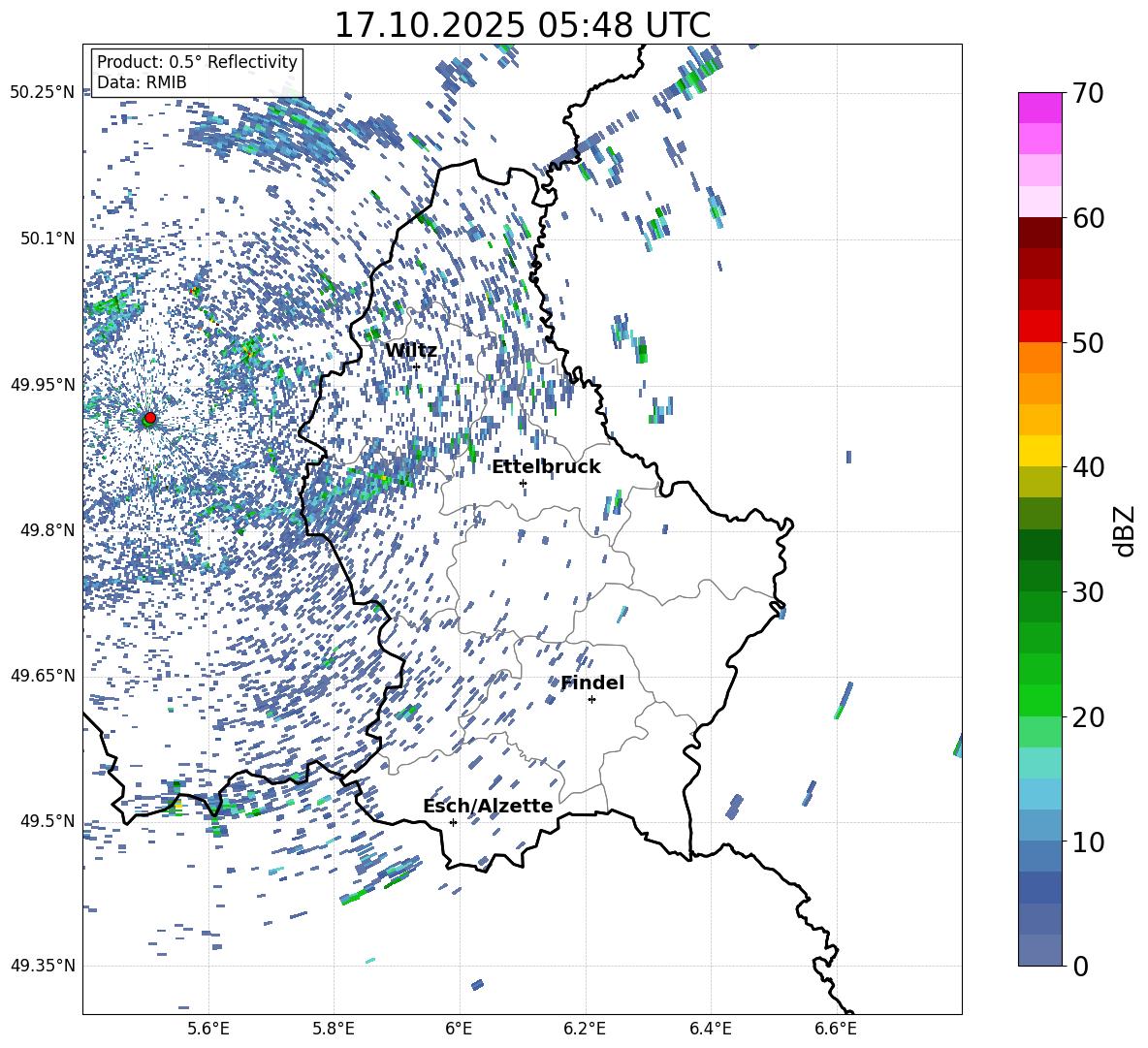Image resolution: width=1148 pixels, height=1048 pixels.
Task: Click the Ettelbruck station cross marker
Action: pos(523,483)
